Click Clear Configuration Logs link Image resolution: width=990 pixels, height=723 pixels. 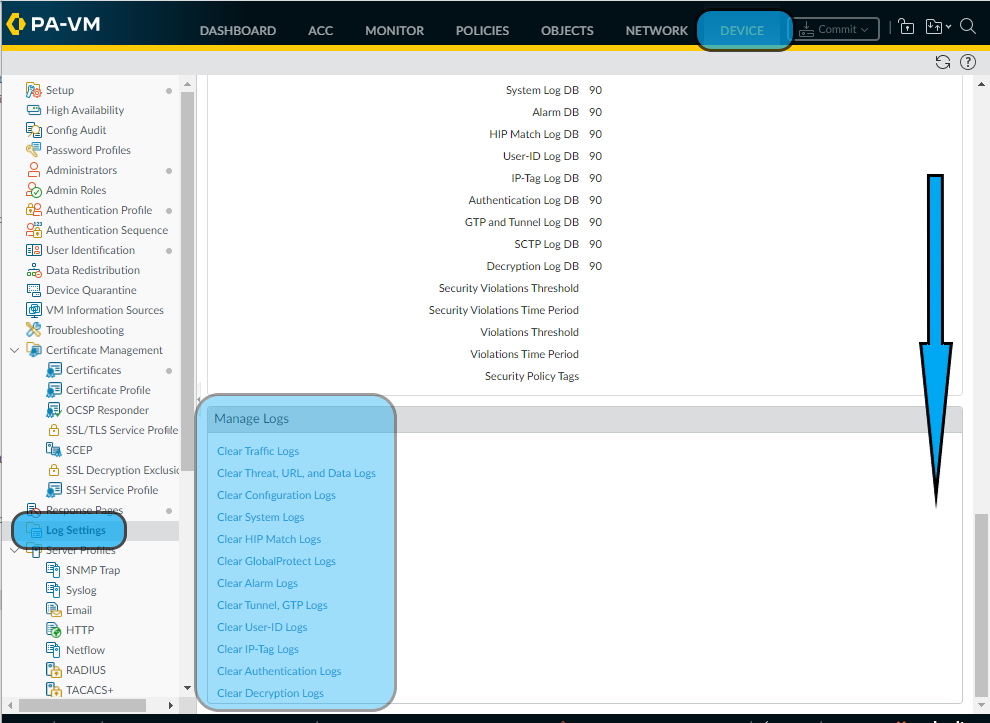pyautogui.click(x=277, y=495)
